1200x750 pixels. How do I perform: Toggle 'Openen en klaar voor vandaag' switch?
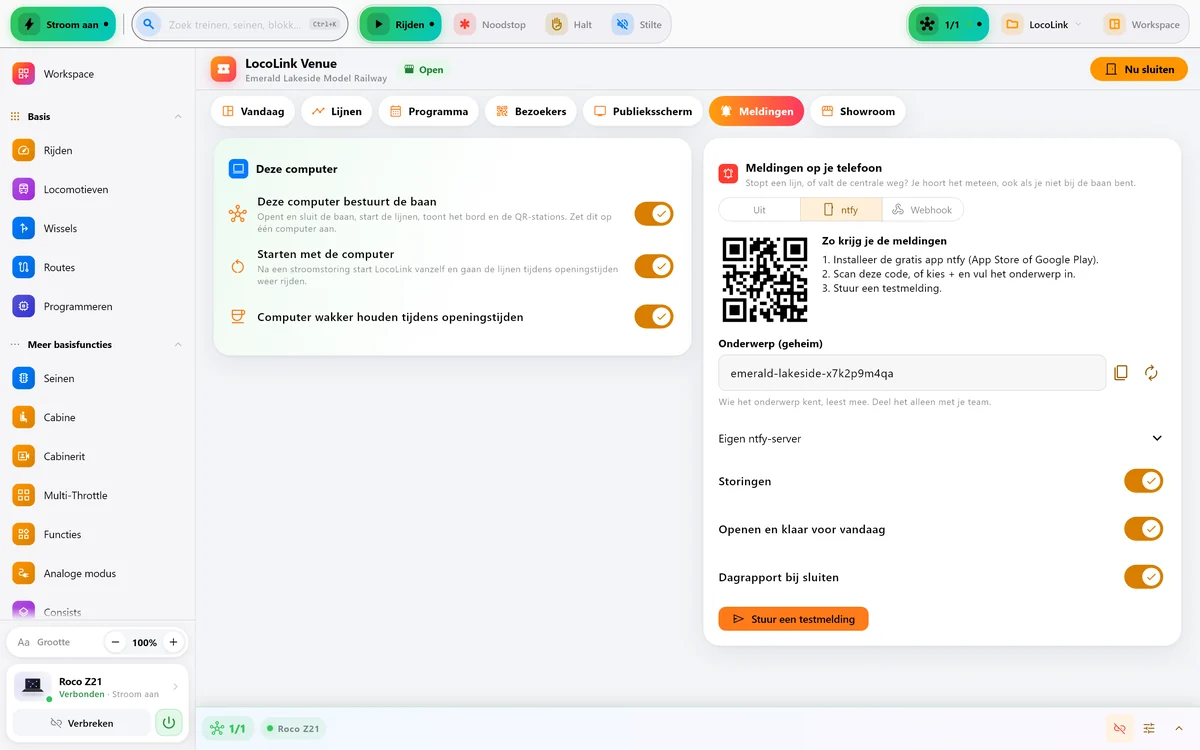[1144, 529]
